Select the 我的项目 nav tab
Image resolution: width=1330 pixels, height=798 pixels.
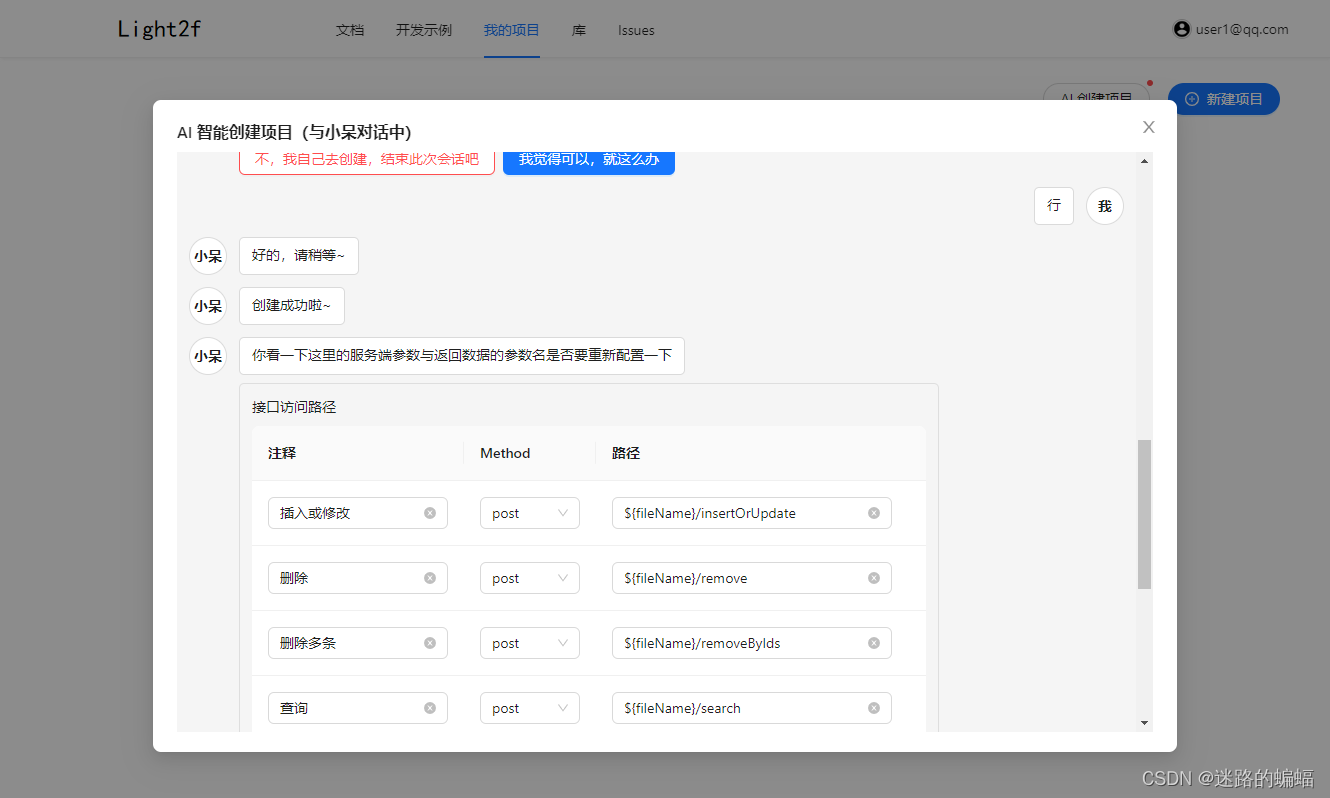point(512,30)
